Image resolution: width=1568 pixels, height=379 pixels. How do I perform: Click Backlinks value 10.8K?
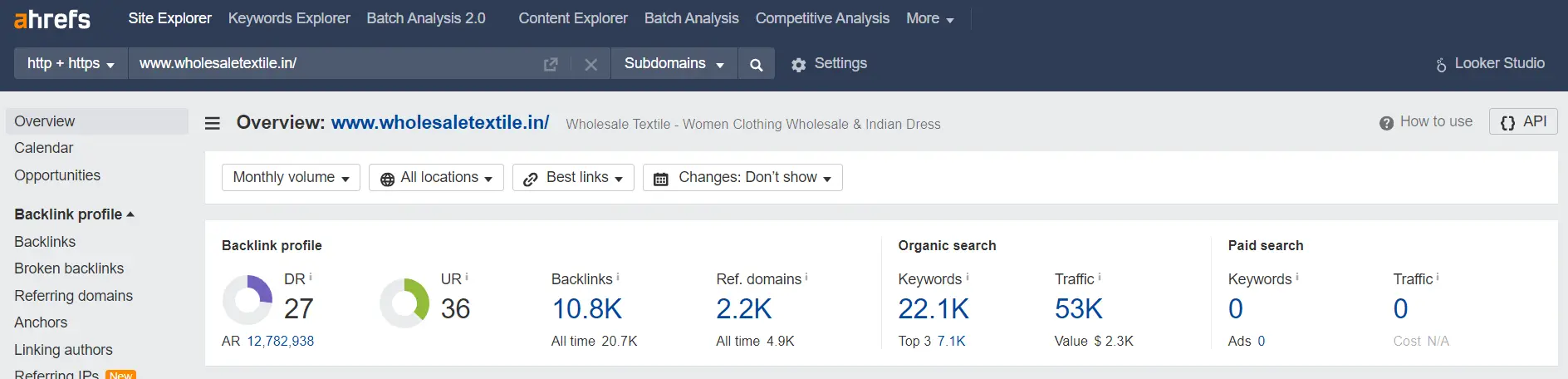587,309
